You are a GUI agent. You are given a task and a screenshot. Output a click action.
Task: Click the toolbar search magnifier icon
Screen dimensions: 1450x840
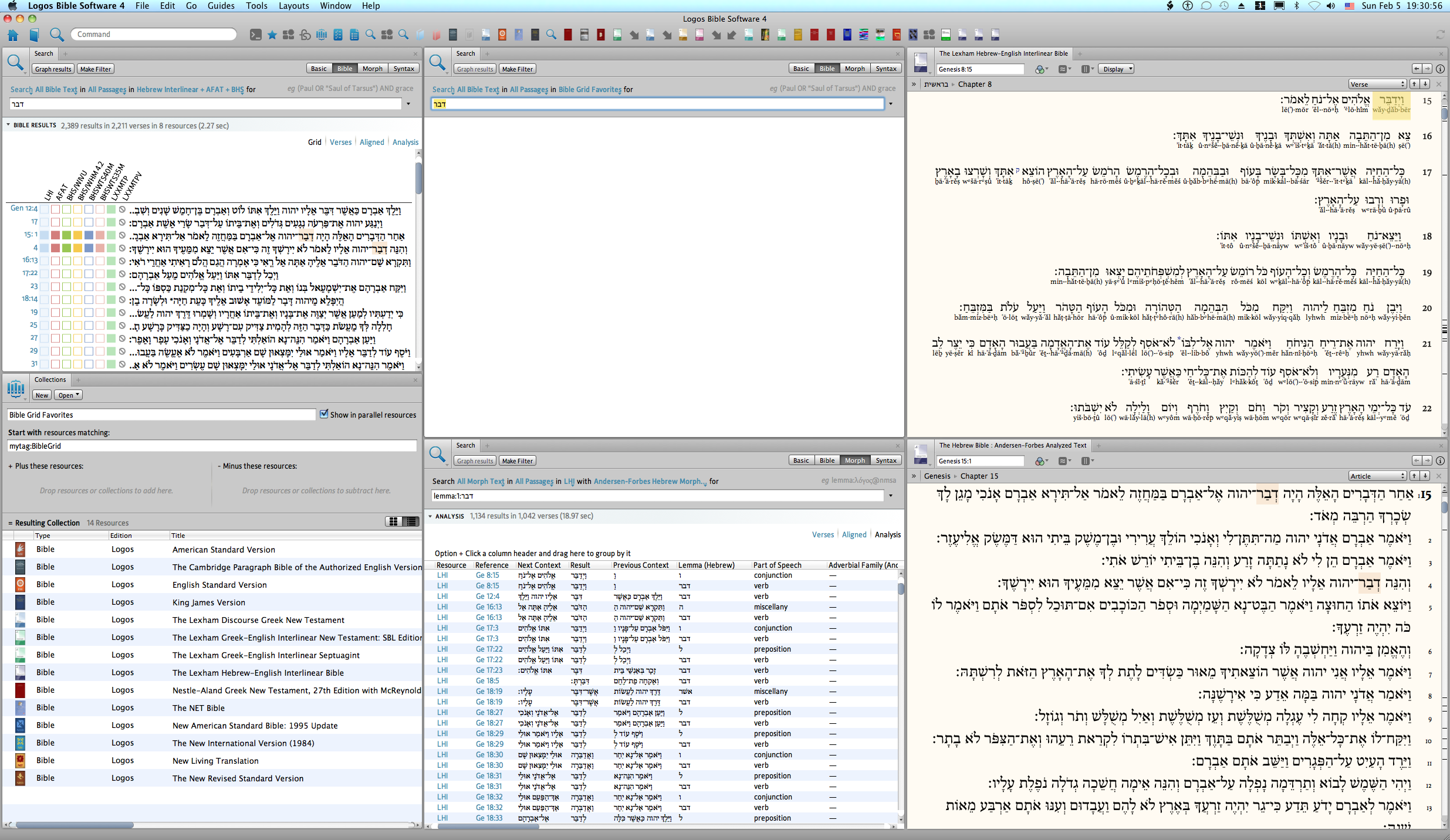tap(56, 35)
